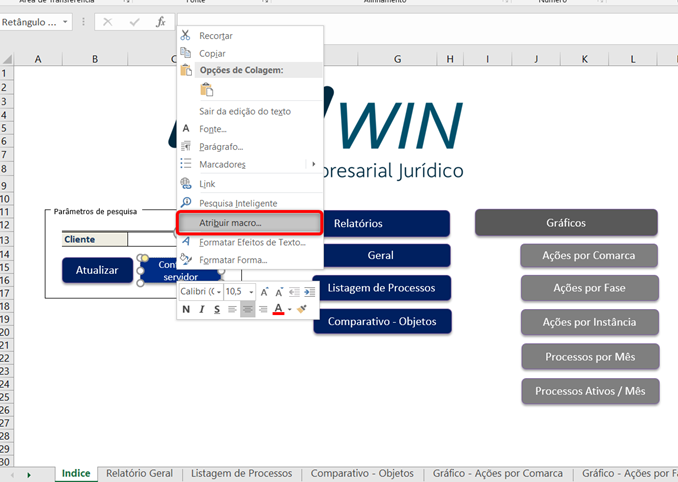
Task: Click the Parágrafo icon in context menu
Action: click(186, 146)
